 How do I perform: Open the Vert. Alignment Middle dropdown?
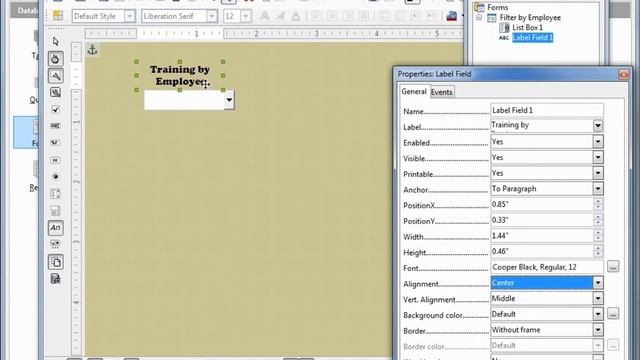tap(598, 298)
